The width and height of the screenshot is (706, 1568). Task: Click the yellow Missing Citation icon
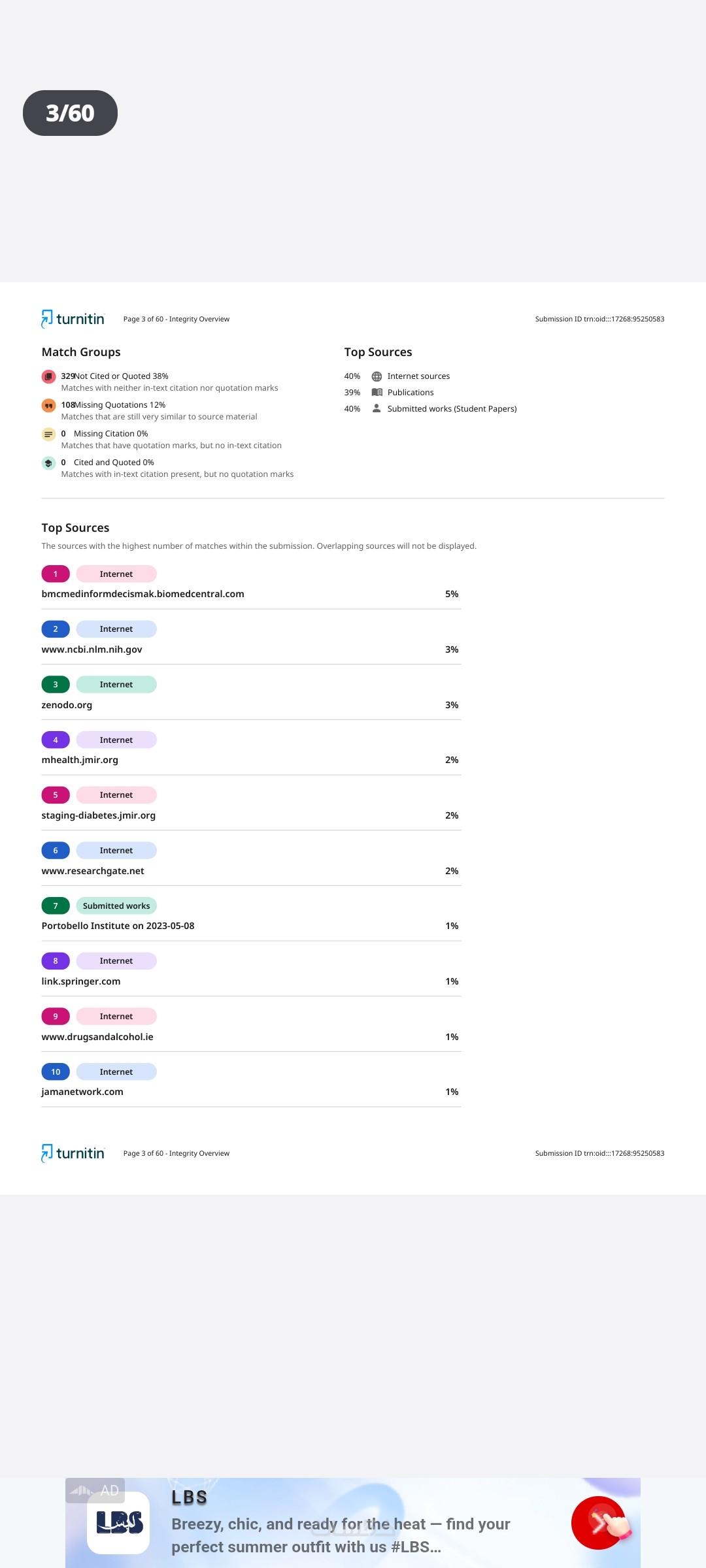(x=48, y=434)
